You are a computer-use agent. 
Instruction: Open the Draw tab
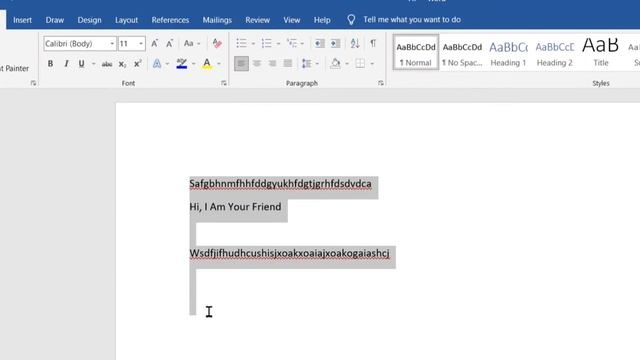pos(55,20)
